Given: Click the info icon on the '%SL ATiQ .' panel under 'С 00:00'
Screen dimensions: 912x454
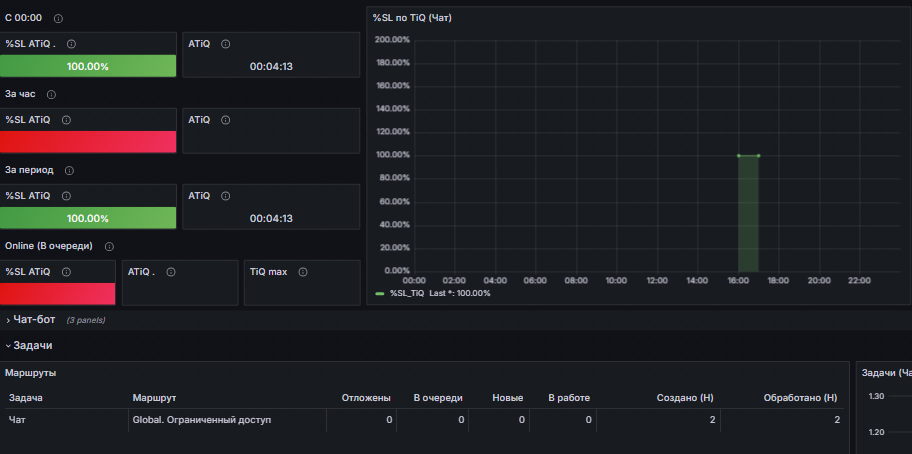Looking at the screenshot, I should 71,44.
